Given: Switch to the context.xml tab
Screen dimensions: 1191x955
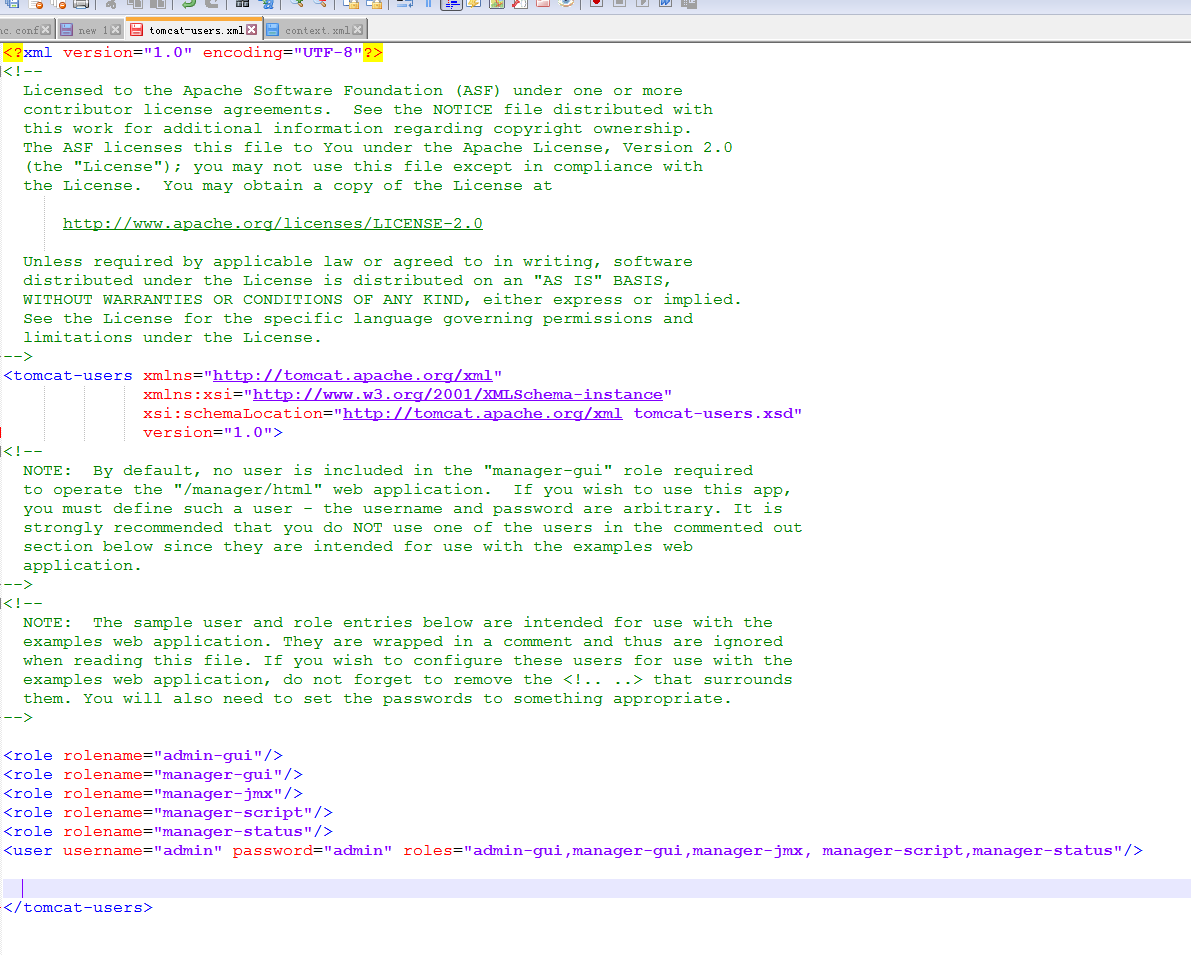Looking at the screenshot, I should (315, 30).
